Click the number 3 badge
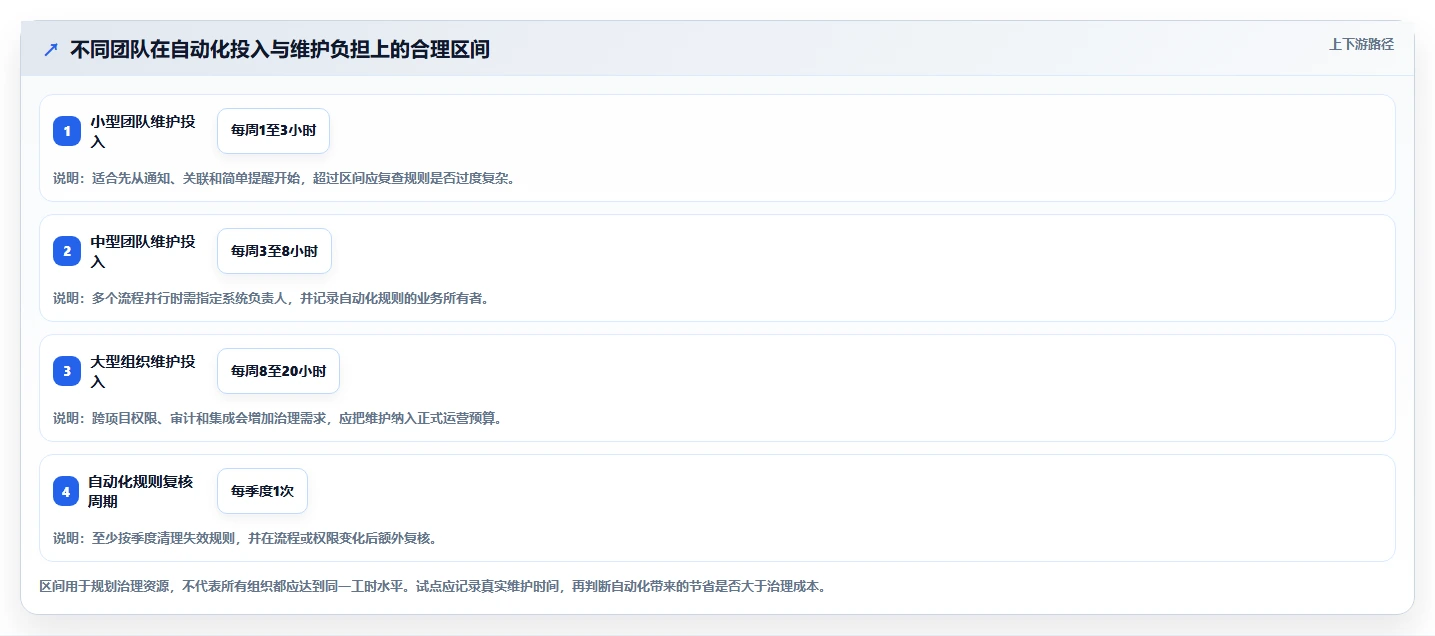Image resolution: width=1435 pixels, height=636 pixels. click(67, 371)
